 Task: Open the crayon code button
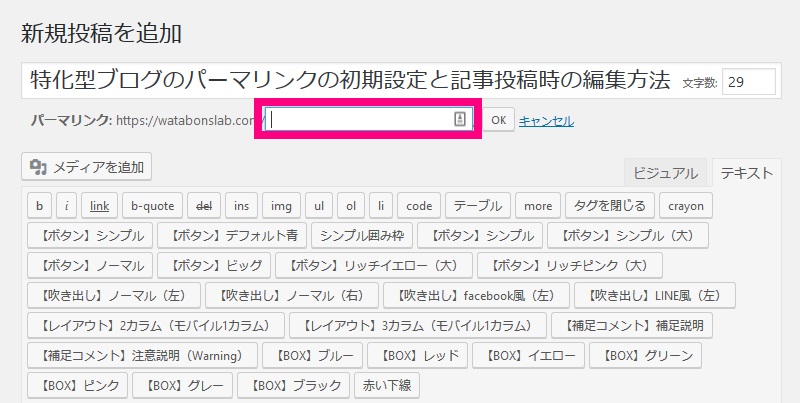(x=686, y=206)
